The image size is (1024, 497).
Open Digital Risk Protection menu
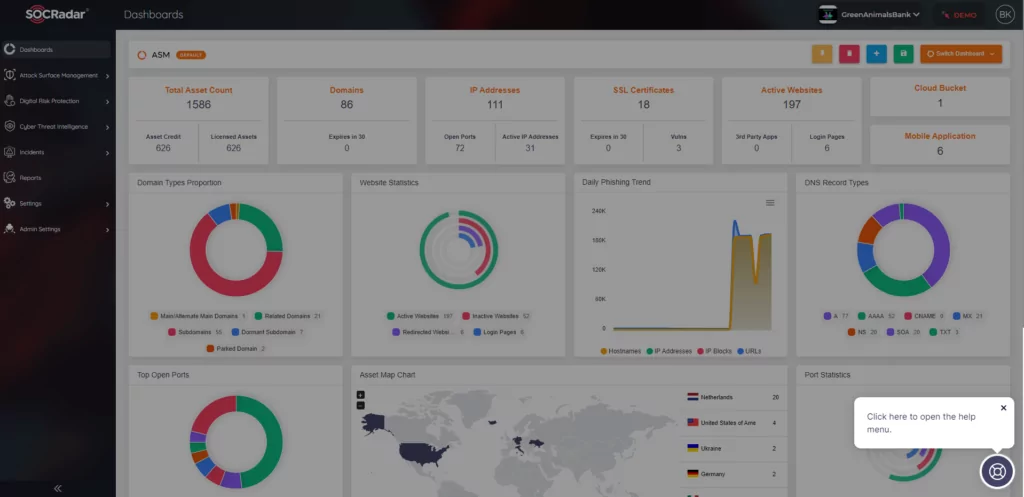[56, 101]
